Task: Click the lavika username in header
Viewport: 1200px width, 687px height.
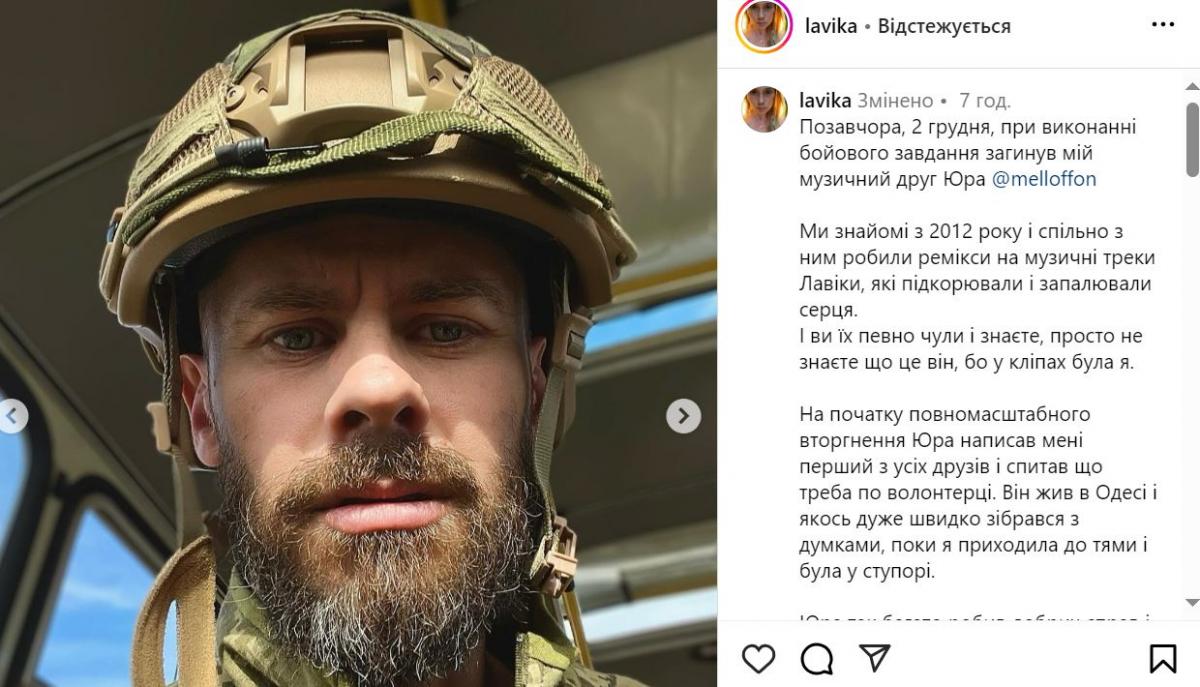Action: (x=831, y=26)
